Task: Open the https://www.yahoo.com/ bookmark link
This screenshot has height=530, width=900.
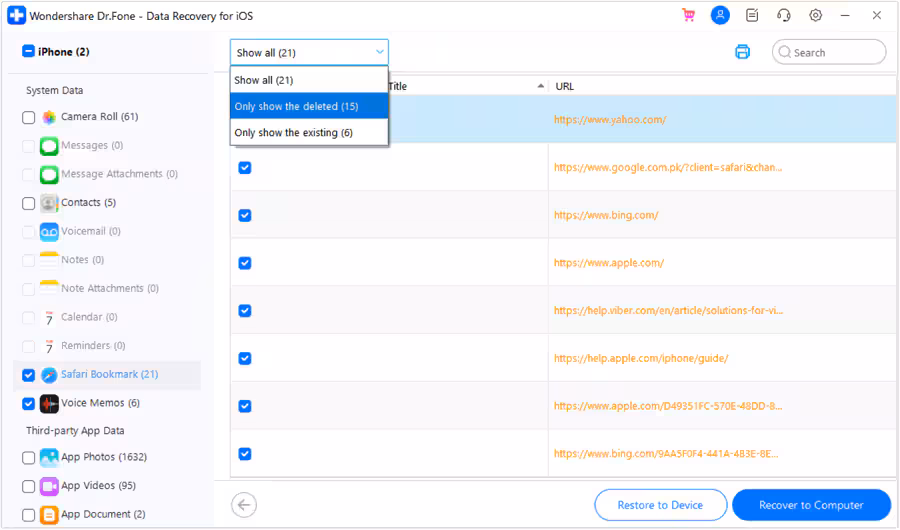Action: pyautogui.click(x=610, y=120)
